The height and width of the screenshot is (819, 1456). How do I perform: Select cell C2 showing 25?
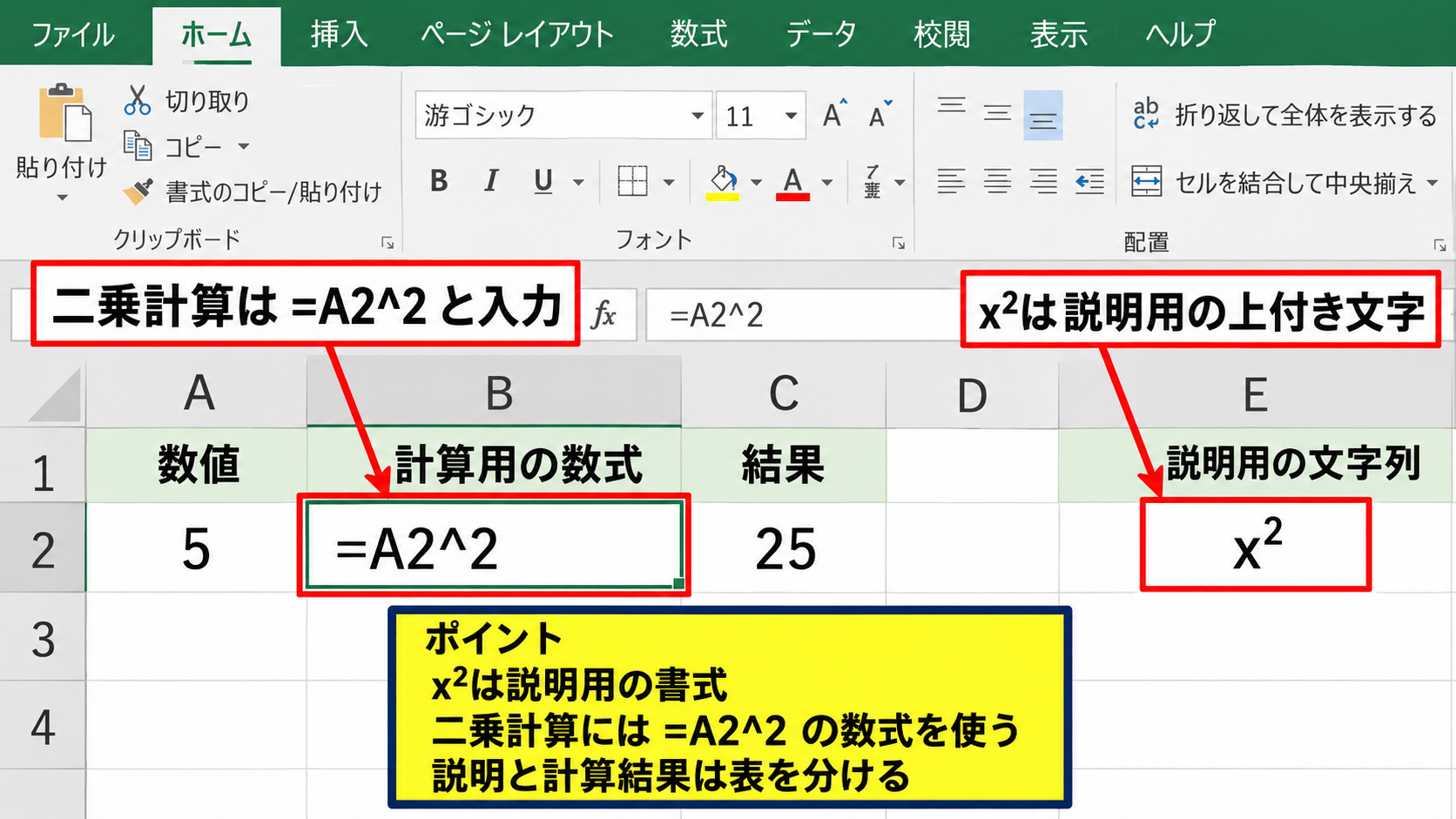(784, 548)
